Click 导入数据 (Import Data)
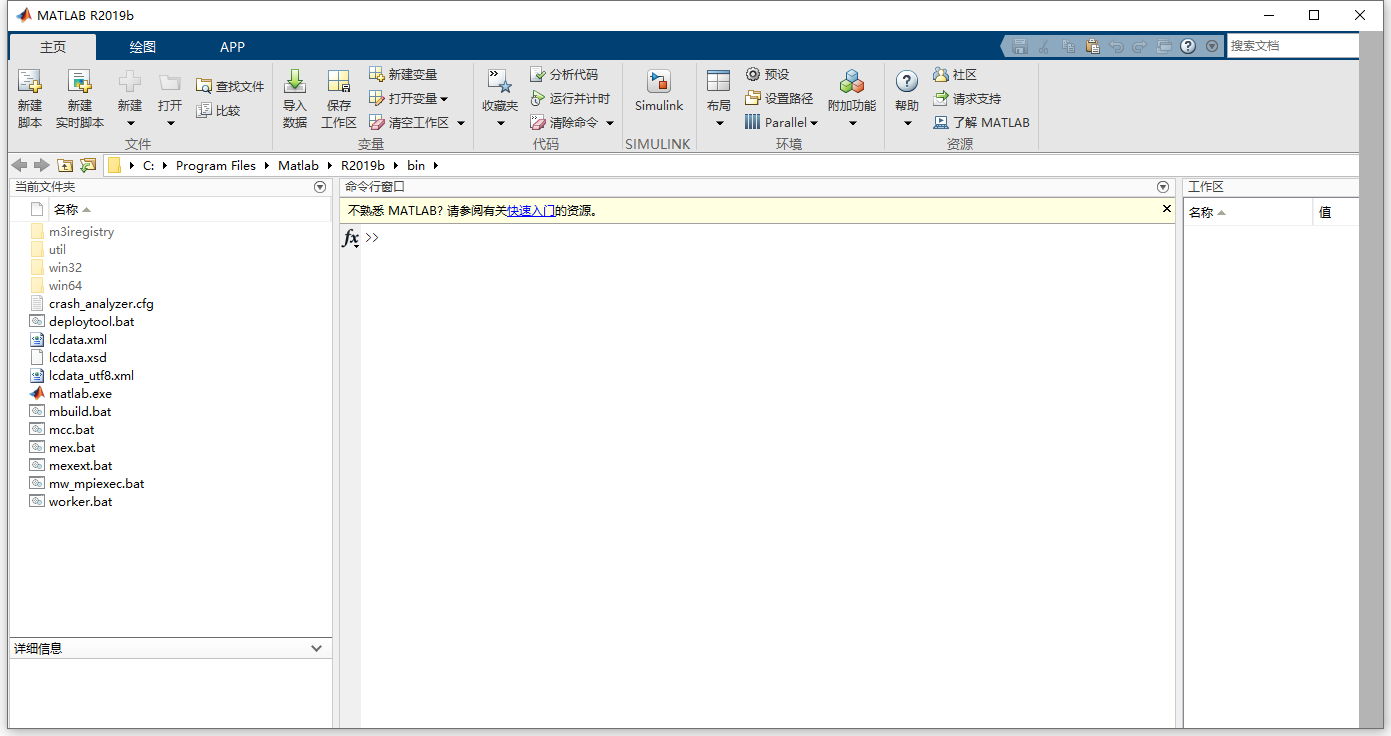The height and width of the screenshot is (736, 1391). pos(295,99)
